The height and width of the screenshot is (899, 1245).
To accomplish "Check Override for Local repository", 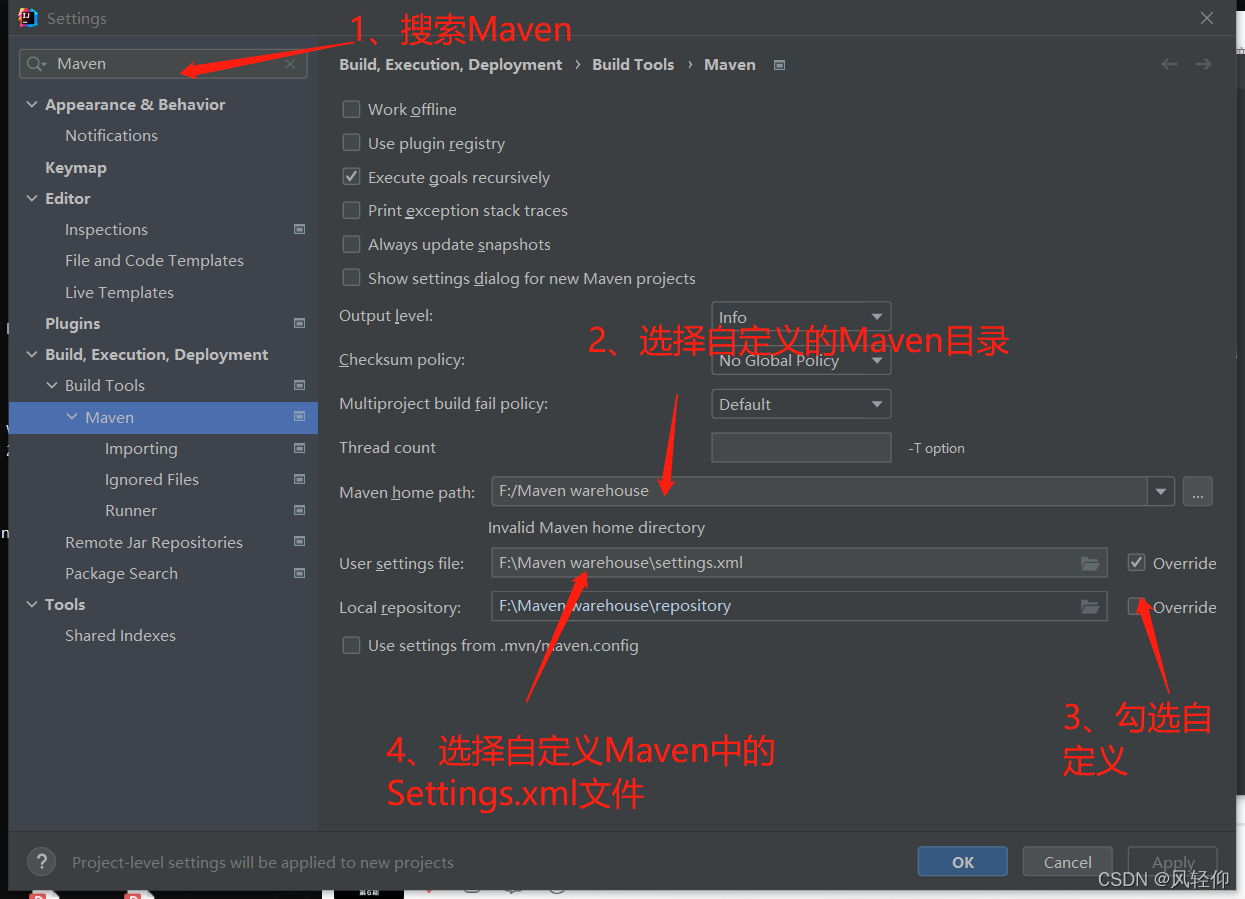I will pyautogui.click(x=1136, y=606).
